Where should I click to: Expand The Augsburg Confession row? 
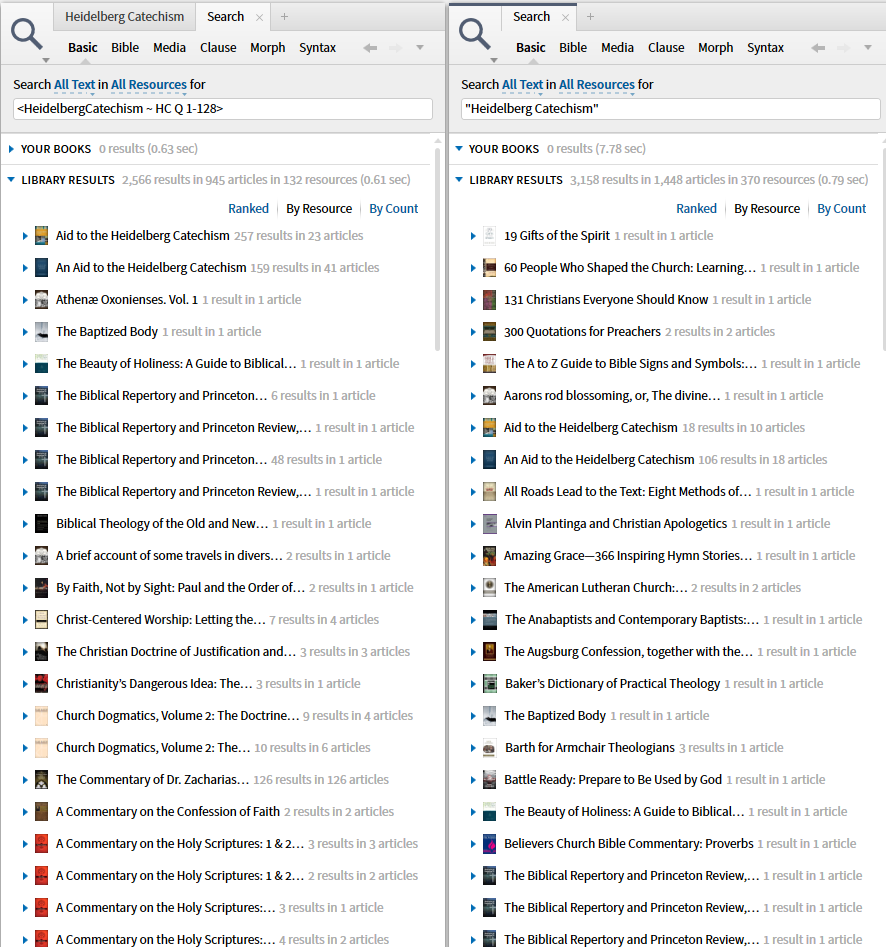point(473,652)
